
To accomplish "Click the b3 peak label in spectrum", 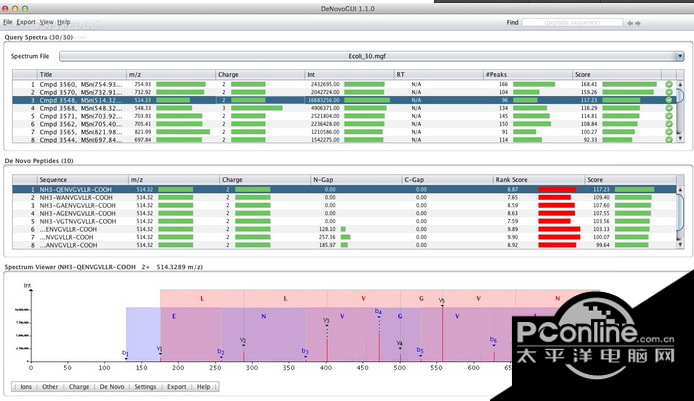I will click(x=305, y=351).
